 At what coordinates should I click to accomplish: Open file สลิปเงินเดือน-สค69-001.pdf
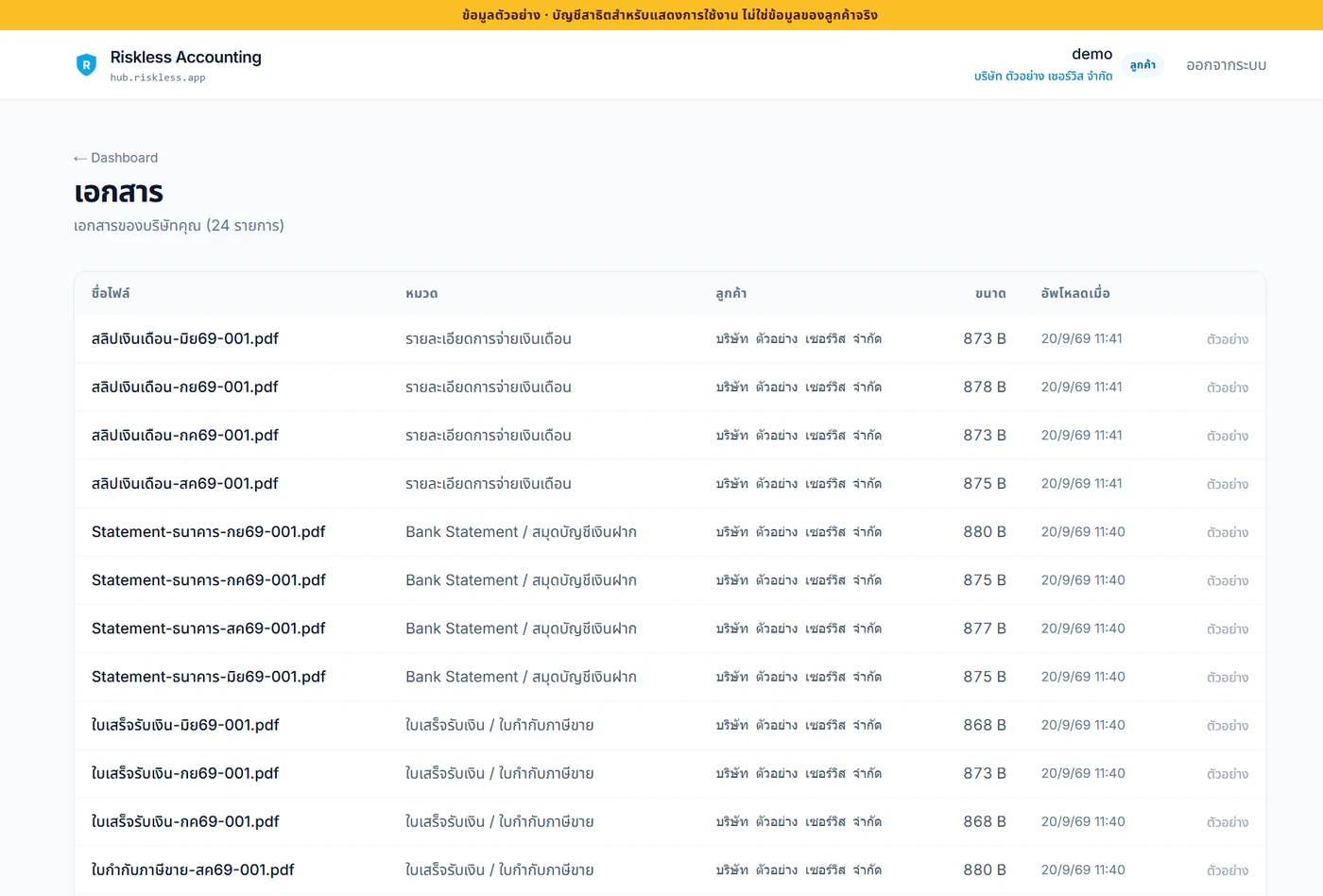[185, 483]
